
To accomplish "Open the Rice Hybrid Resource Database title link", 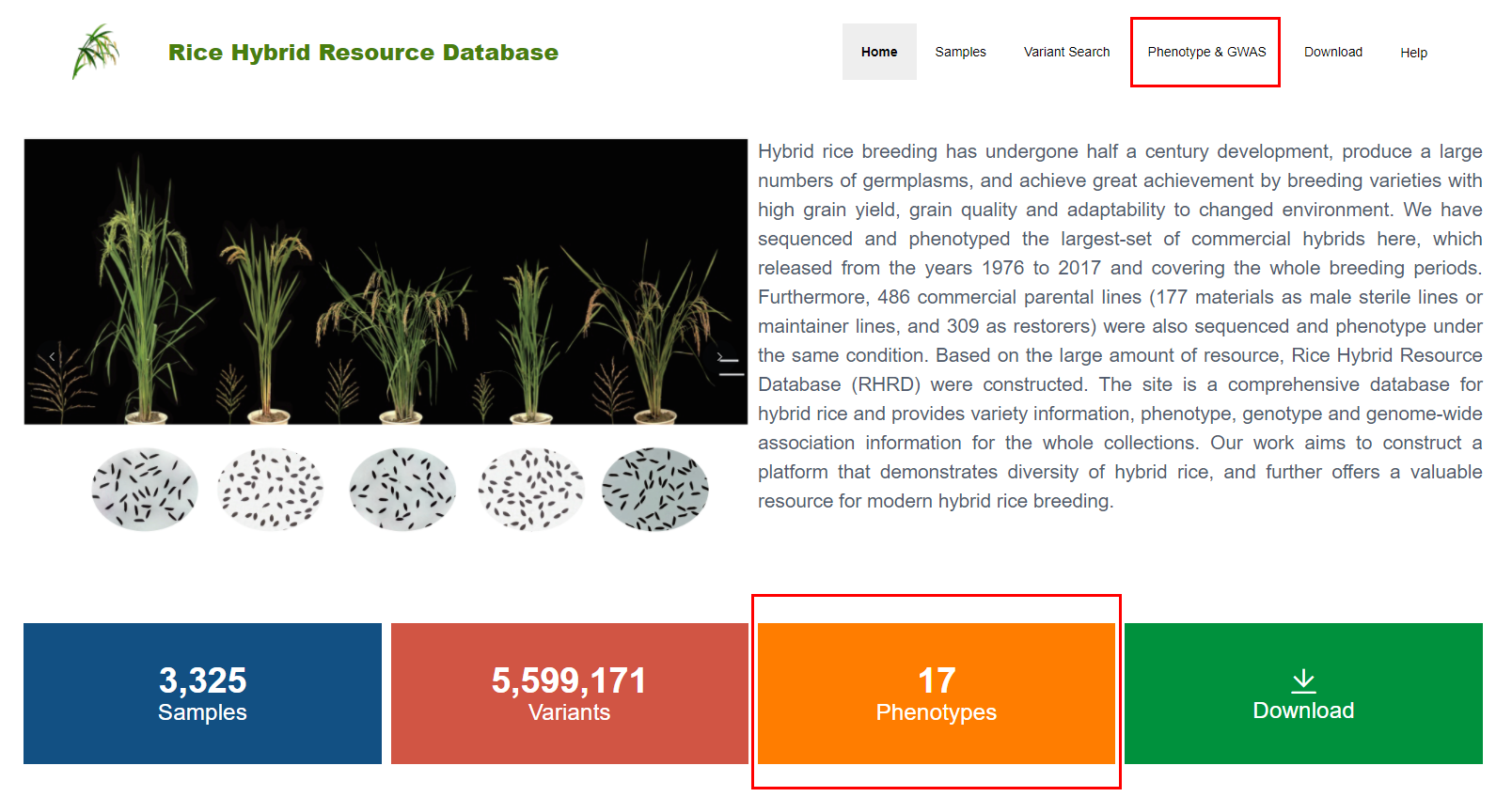I will click(363, 53).
